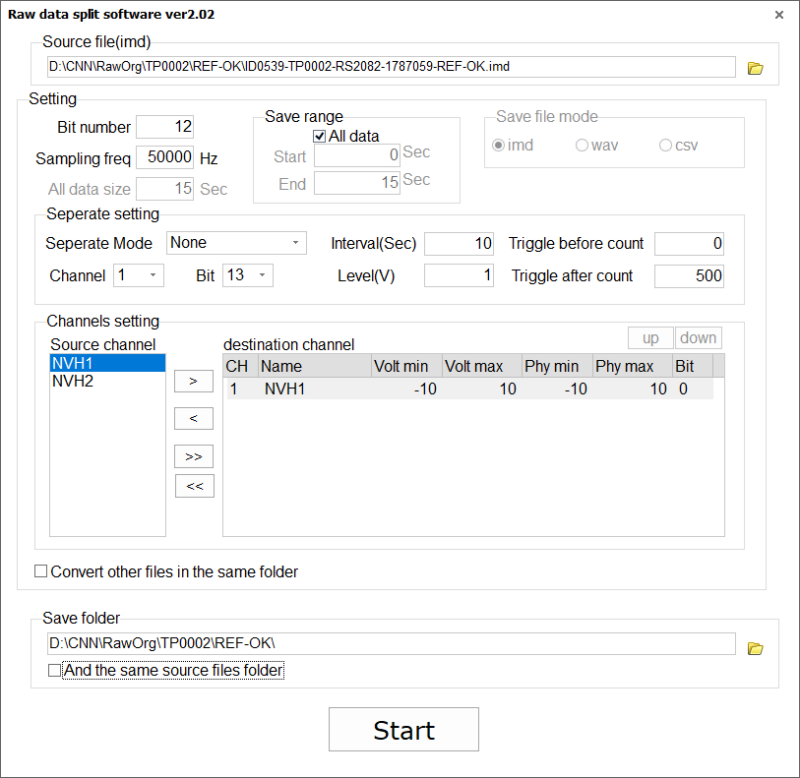The image size is (800, 778).
Task: Enable Convert other files in same folder
Action: [41, 571]
